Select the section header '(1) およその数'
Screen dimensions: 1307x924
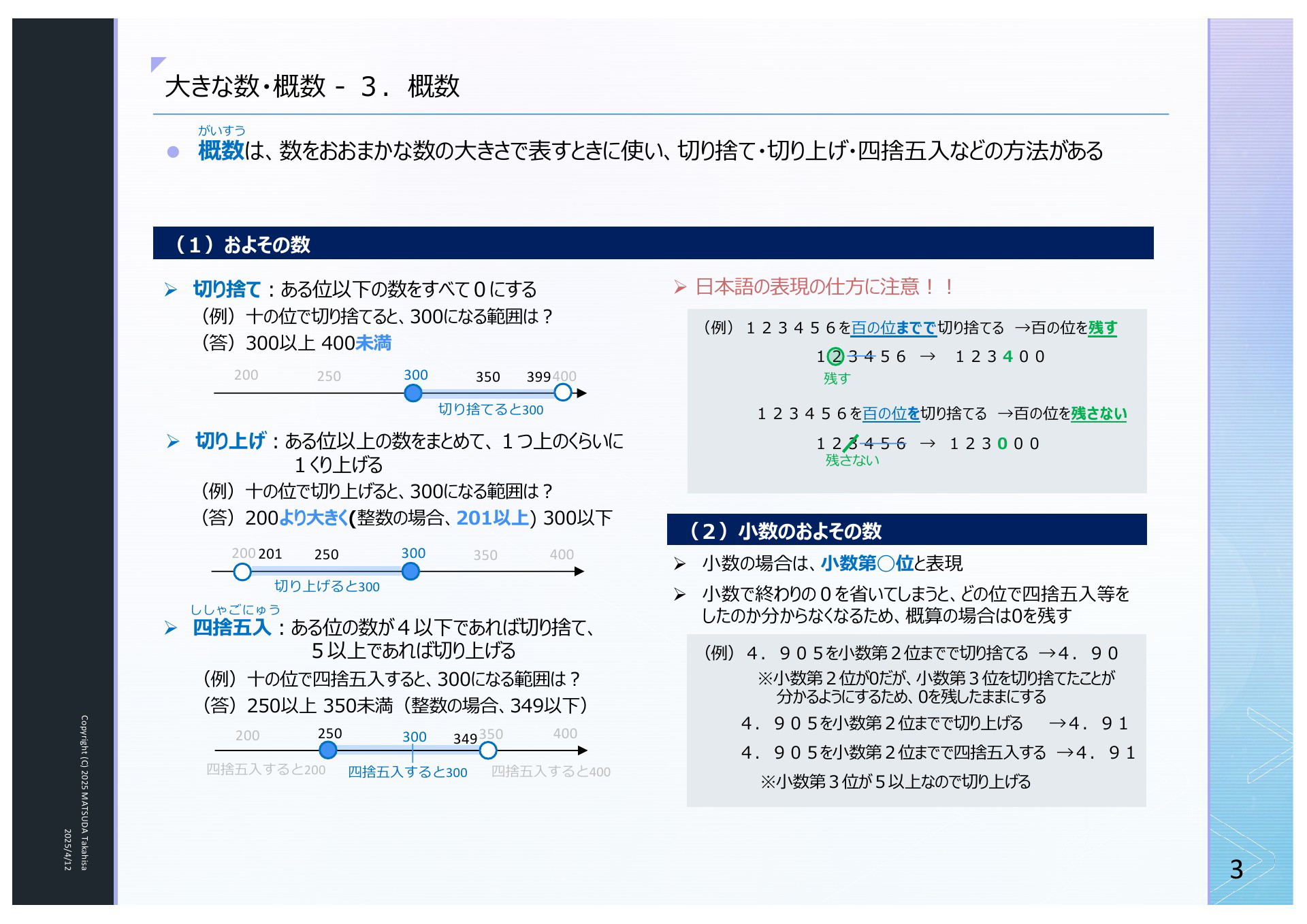[x=653, y=244]
